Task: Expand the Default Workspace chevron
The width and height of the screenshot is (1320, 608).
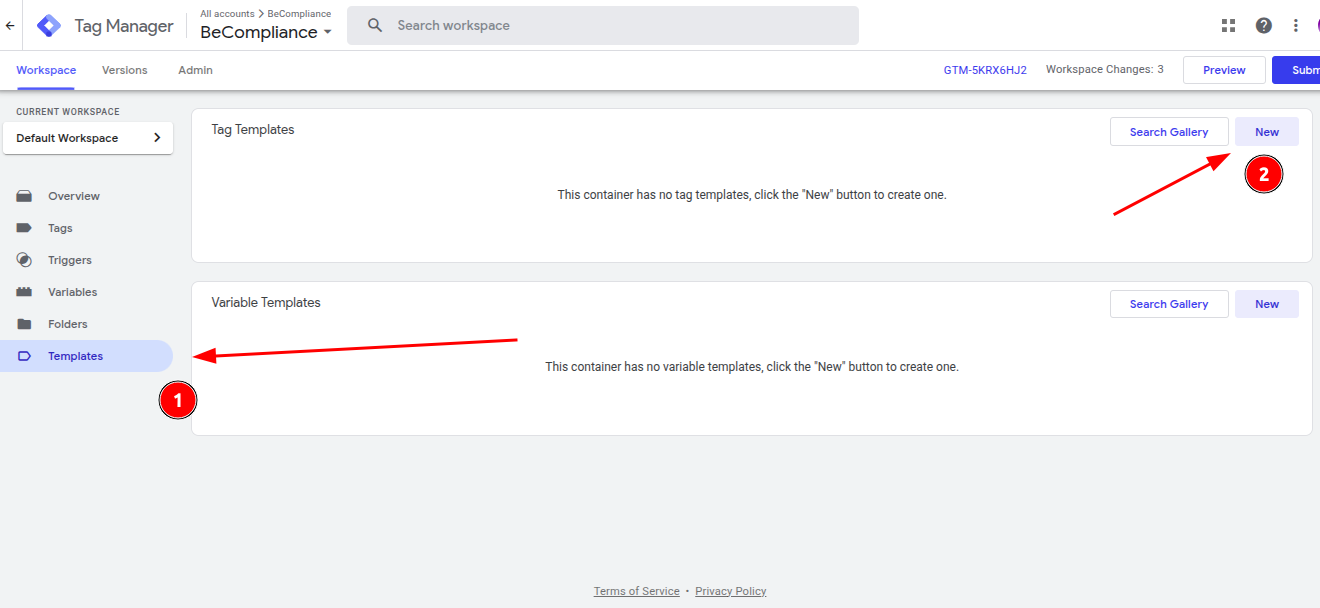Action: (157, 138)
